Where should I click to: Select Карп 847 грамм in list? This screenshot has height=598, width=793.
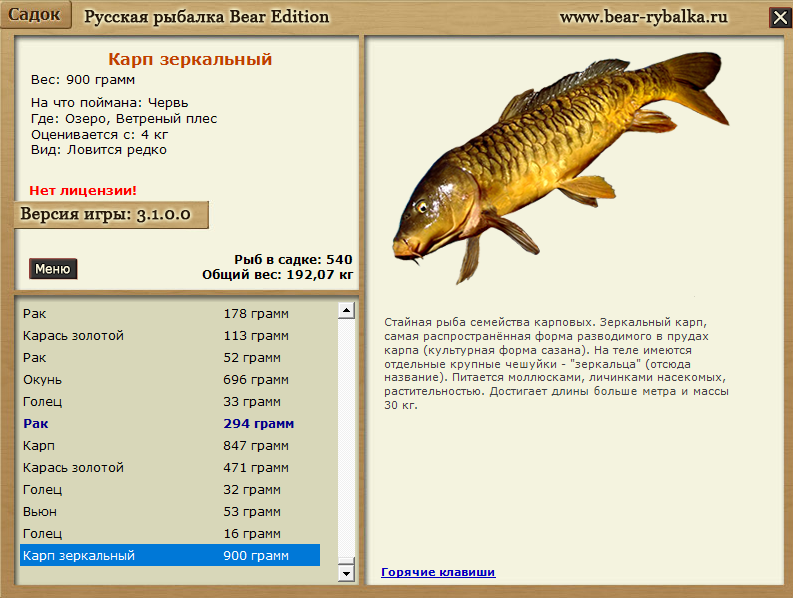(x=170, y=445)
